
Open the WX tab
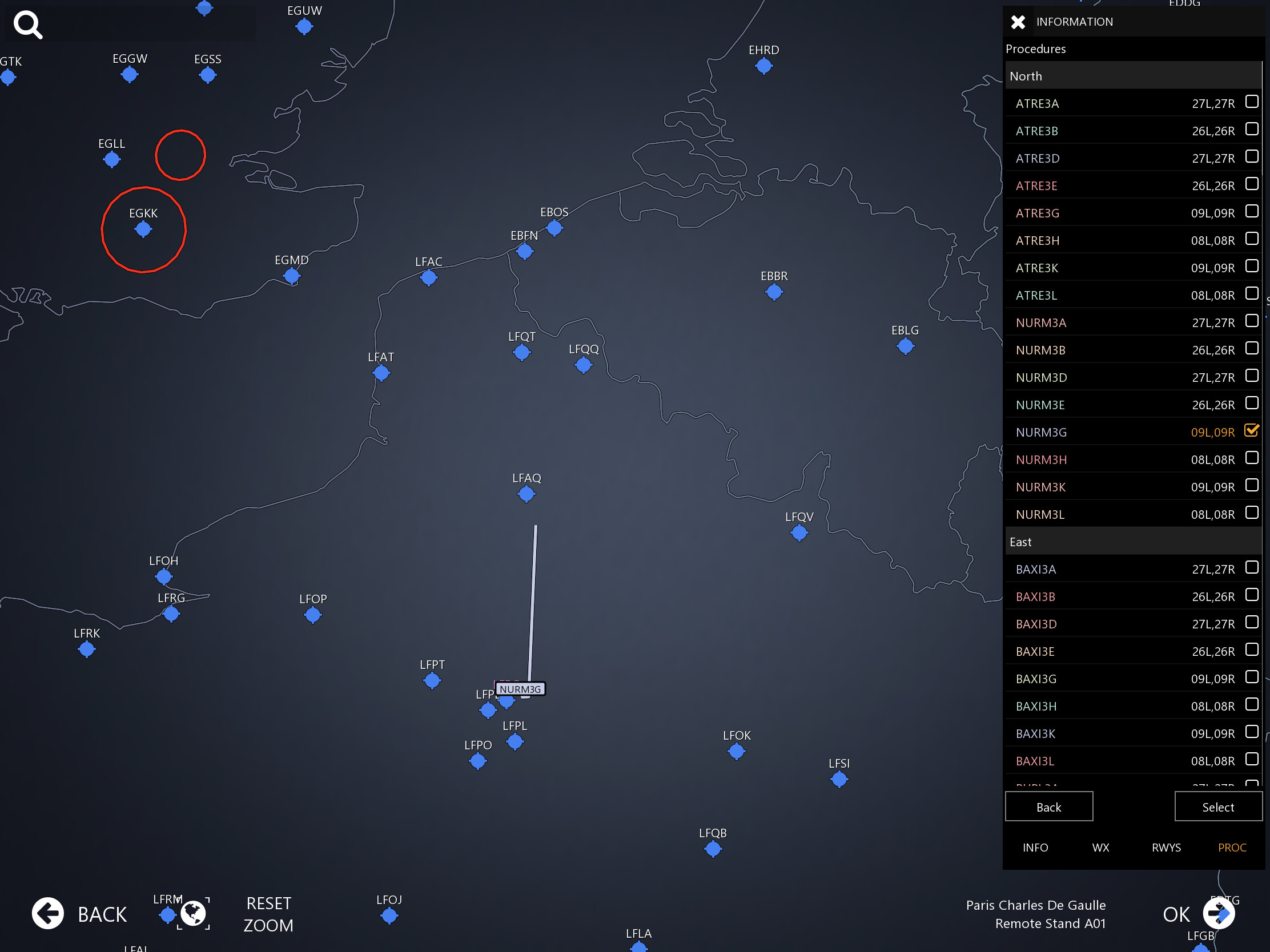[1100, 848]
